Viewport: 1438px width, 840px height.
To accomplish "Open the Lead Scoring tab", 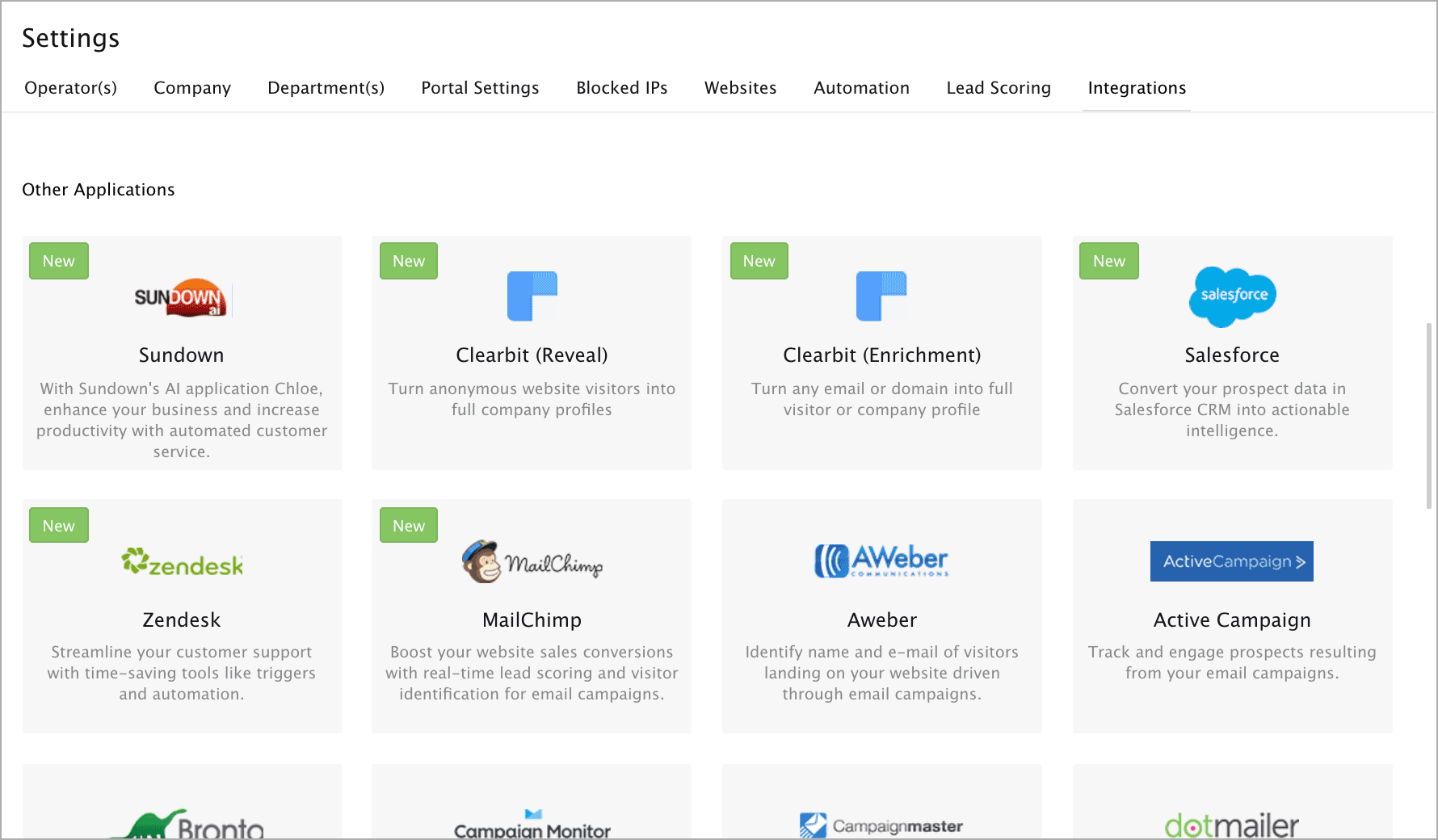I will coord(999,88).
